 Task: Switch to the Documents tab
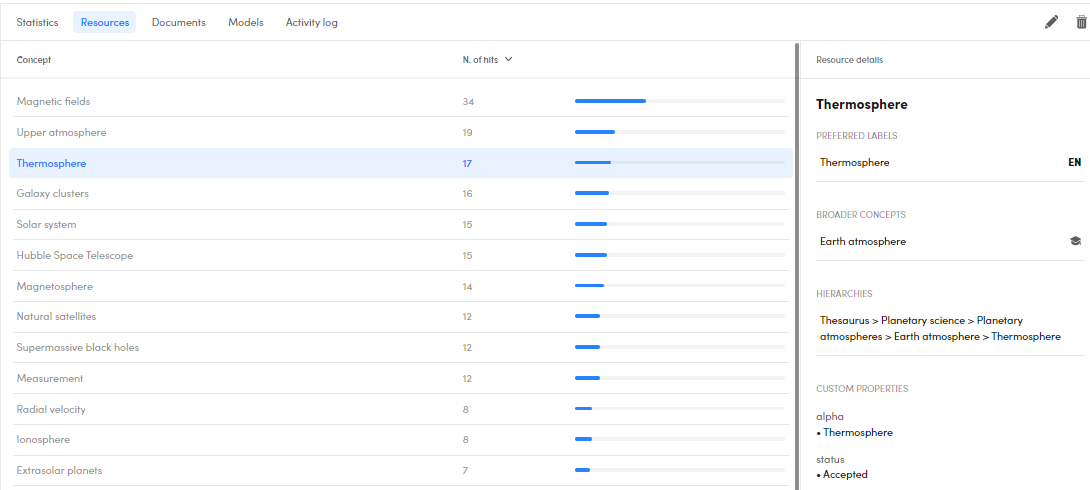tap(178, 22)
